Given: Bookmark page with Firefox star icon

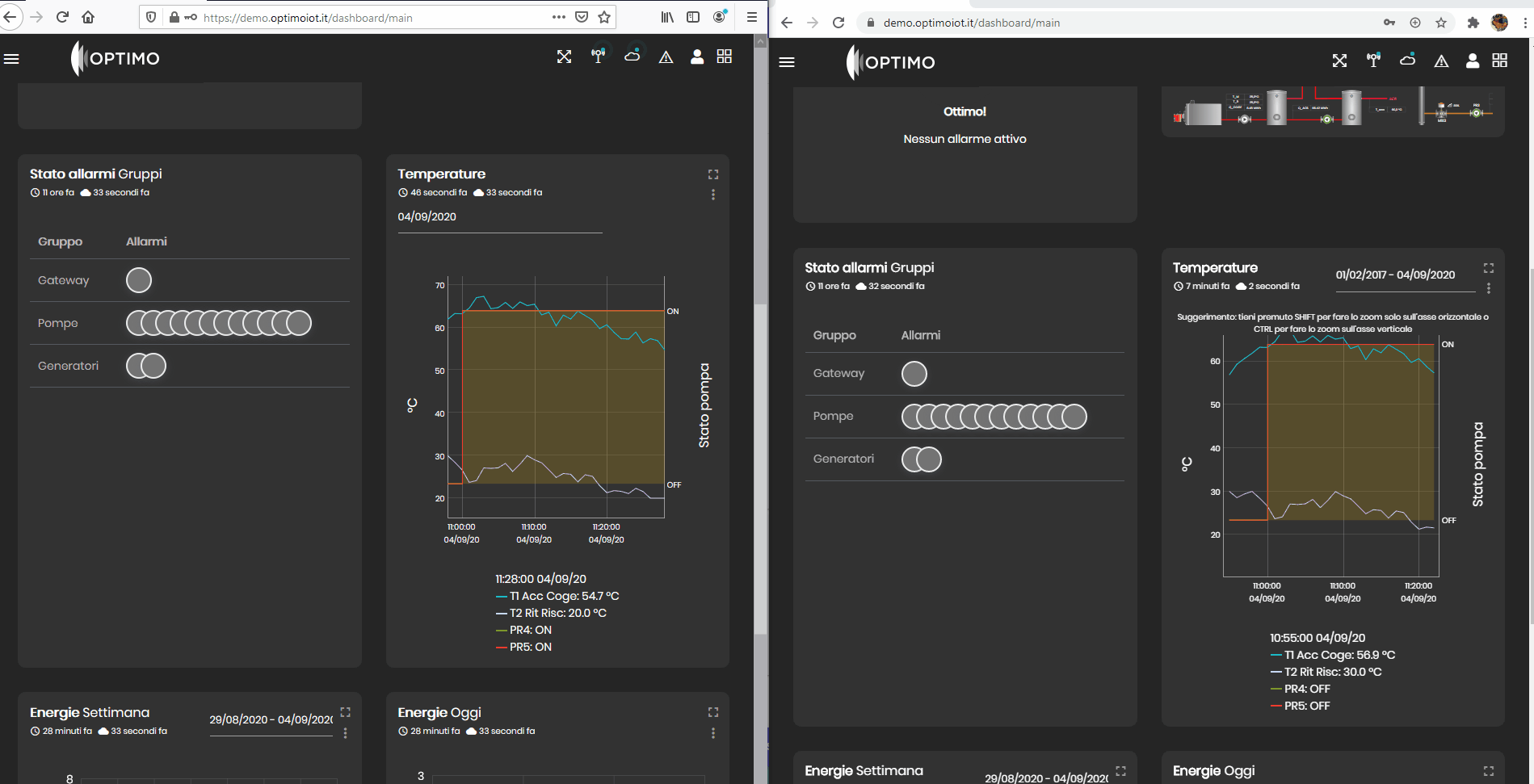Looking at the screenshot, I should tap(604, 17).
